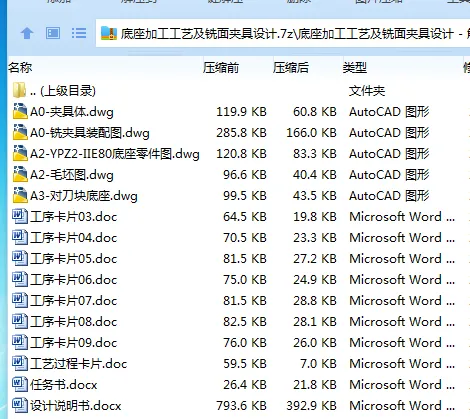Click the Word icon of 工序卡片04.doc
Image resolution: width=470 pixels, height=419 pixels.
click(x=20, y=237)
